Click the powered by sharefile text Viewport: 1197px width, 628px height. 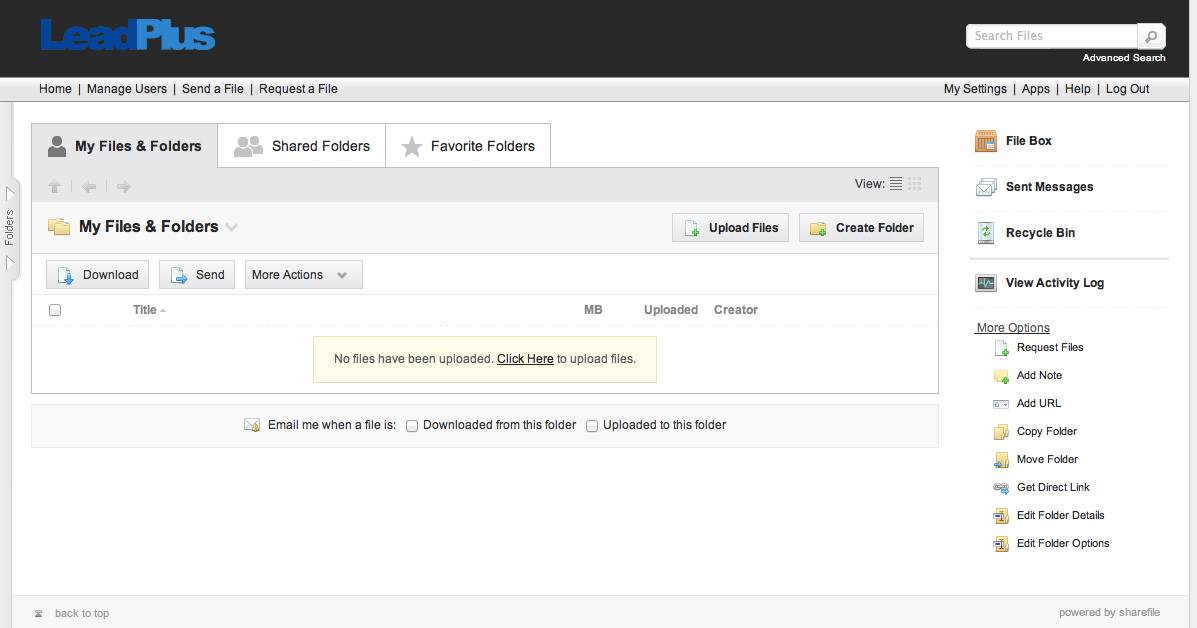pos(1109,613)
